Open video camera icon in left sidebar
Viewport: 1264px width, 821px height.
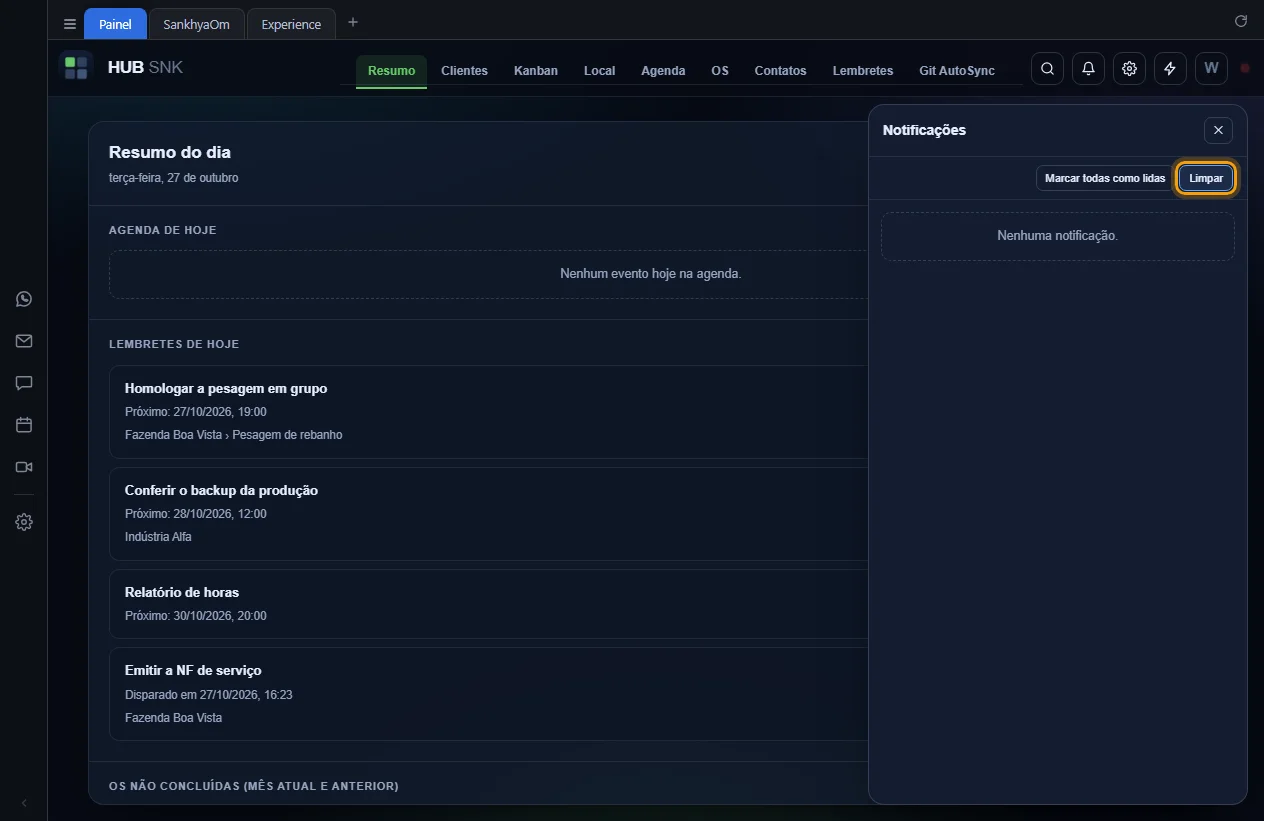24,467
